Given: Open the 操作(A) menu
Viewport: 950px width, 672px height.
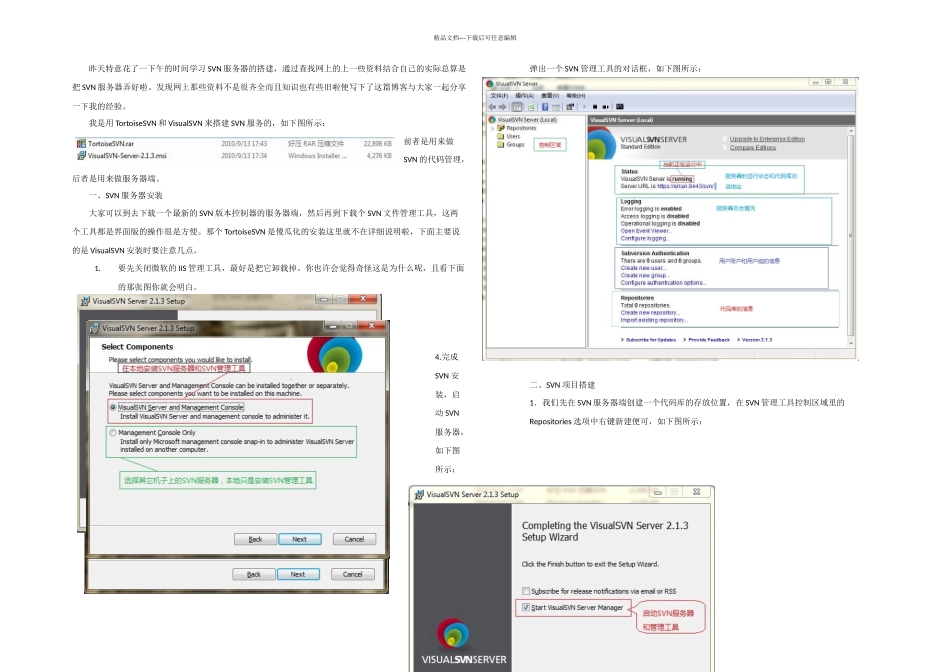Looking at the screenshot, I should click(525, 96).
